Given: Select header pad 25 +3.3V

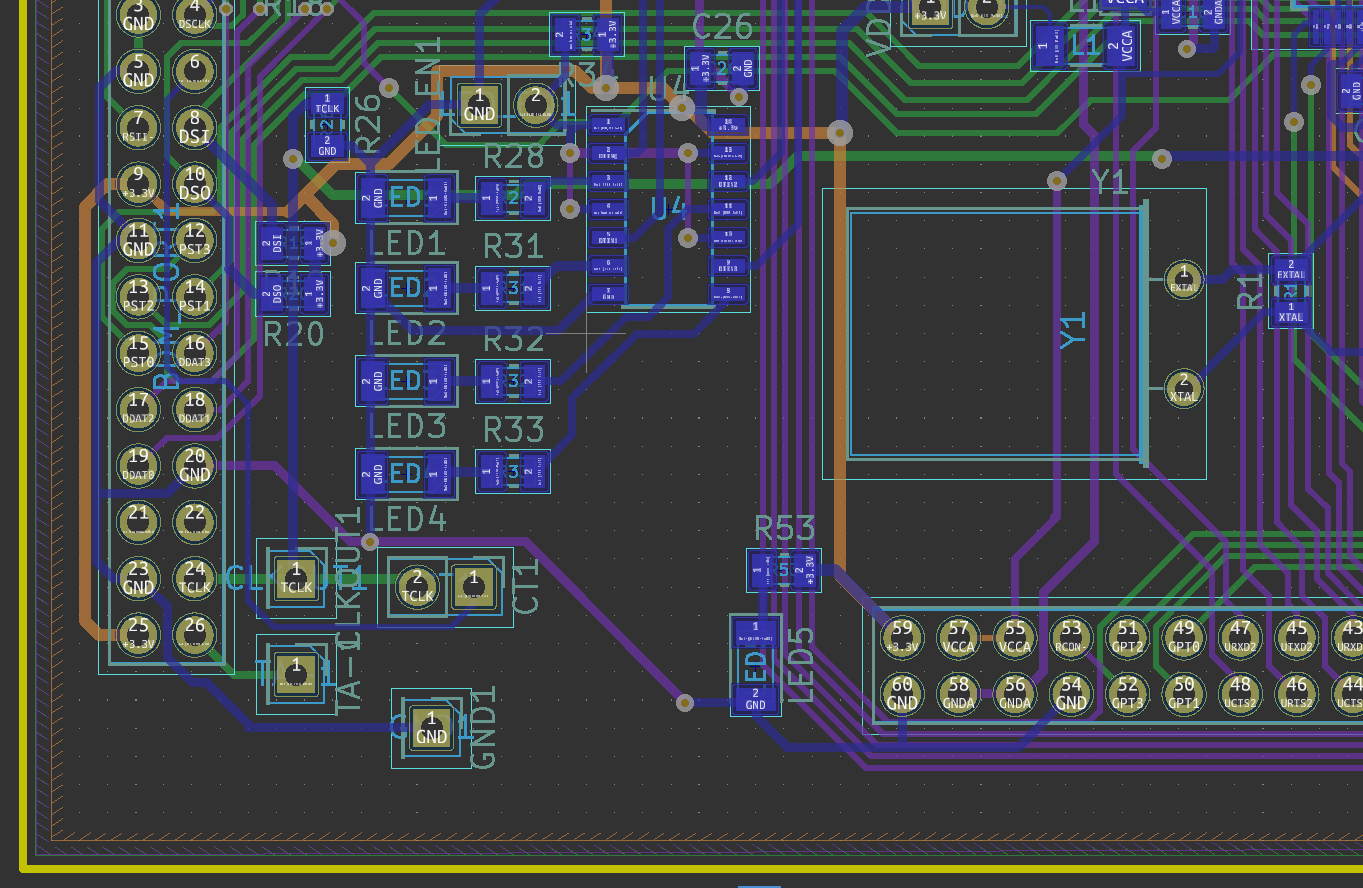Looking at the screenshot, I should (138, 634).
